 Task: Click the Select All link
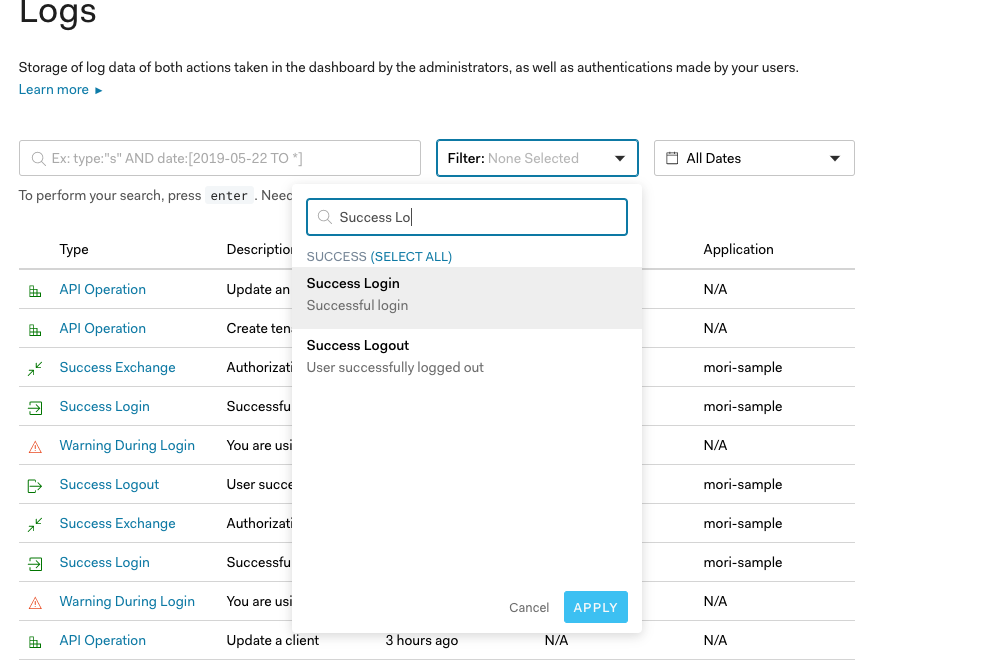coord(411,257)
